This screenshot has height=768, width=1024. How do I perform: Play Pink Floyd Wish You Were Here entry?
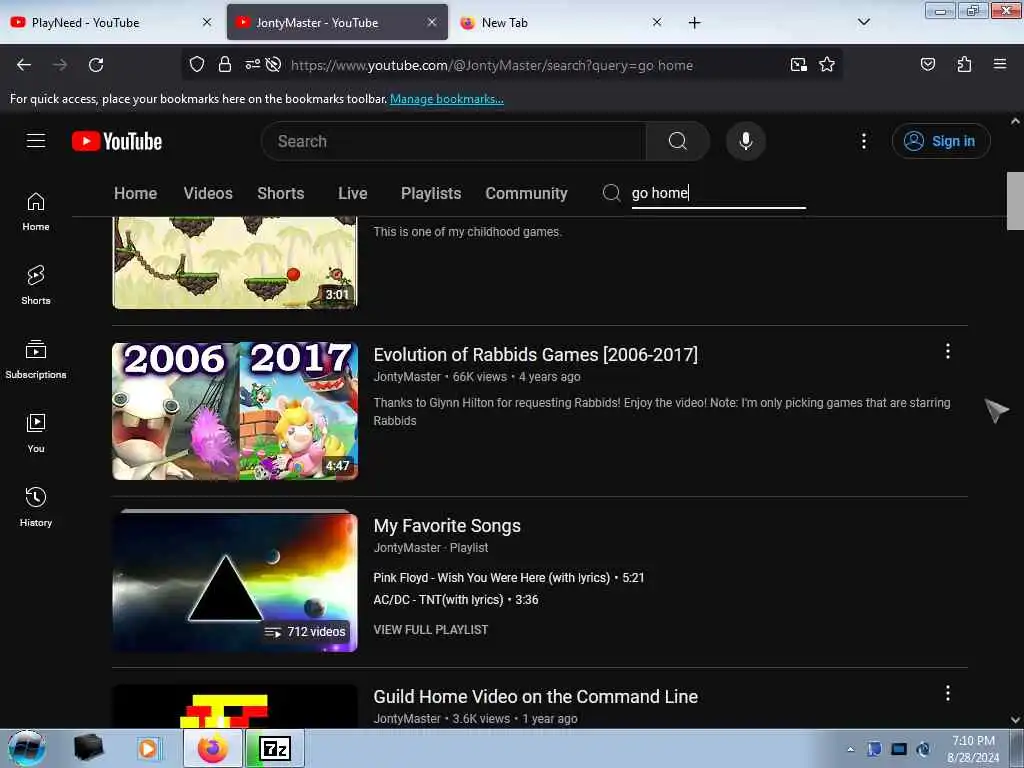tap(509, 577)
